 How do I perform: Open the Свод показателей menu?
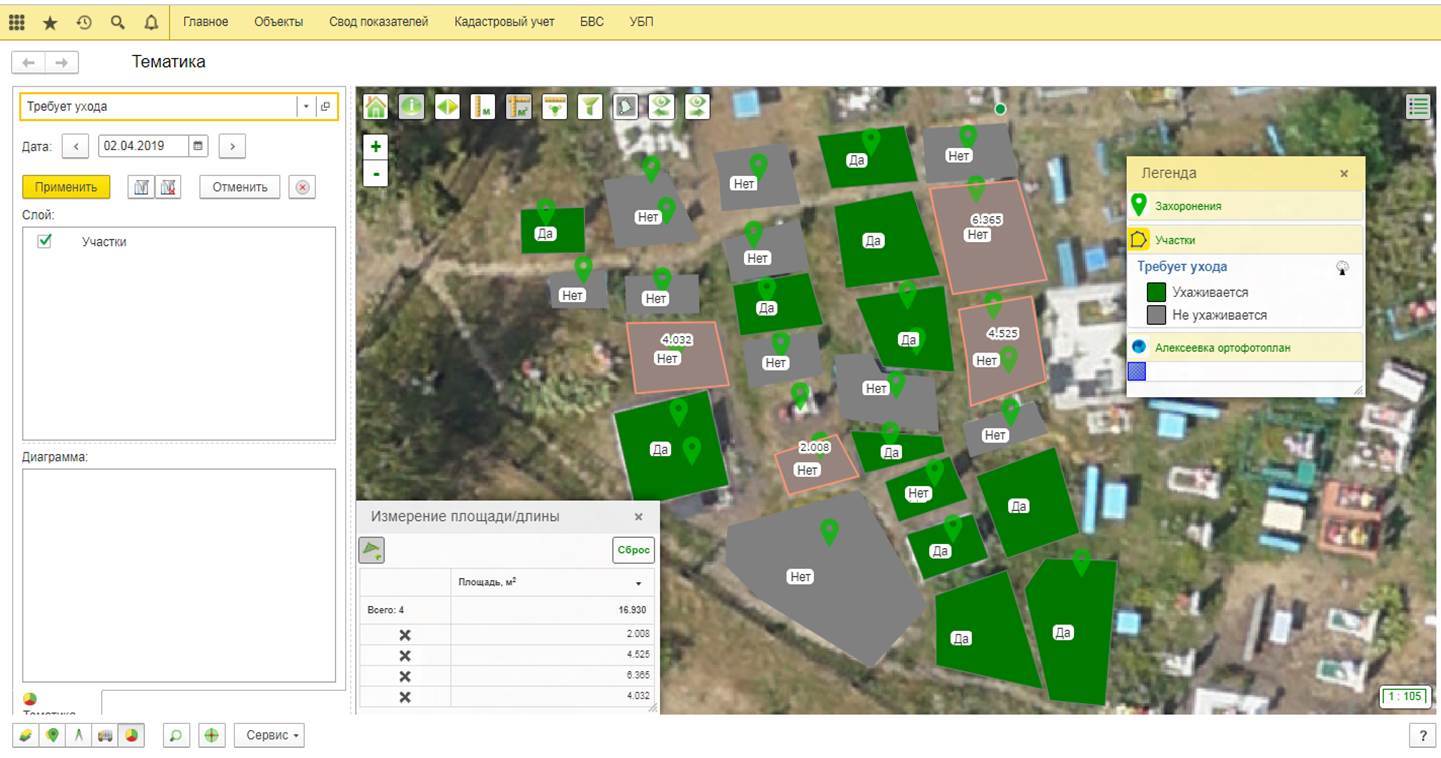pos(379,21)
